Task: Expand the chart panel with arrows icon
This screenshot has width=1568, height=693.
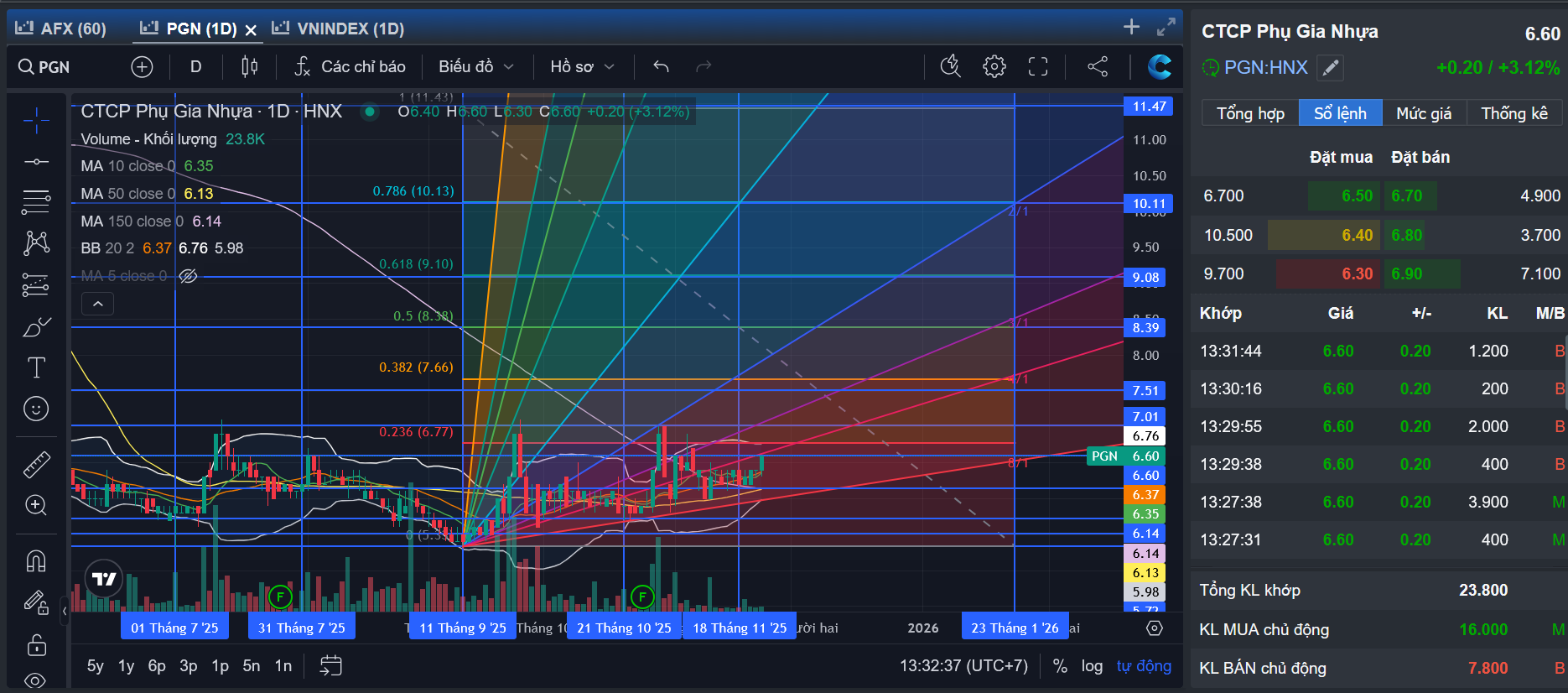Action: pos(1166,27)
